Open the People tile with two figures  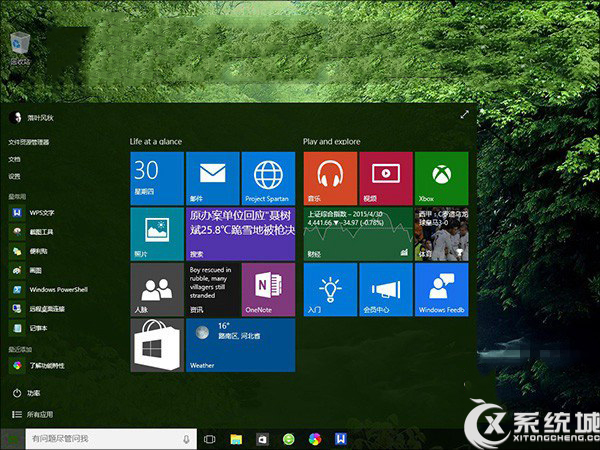pos(157,289)
